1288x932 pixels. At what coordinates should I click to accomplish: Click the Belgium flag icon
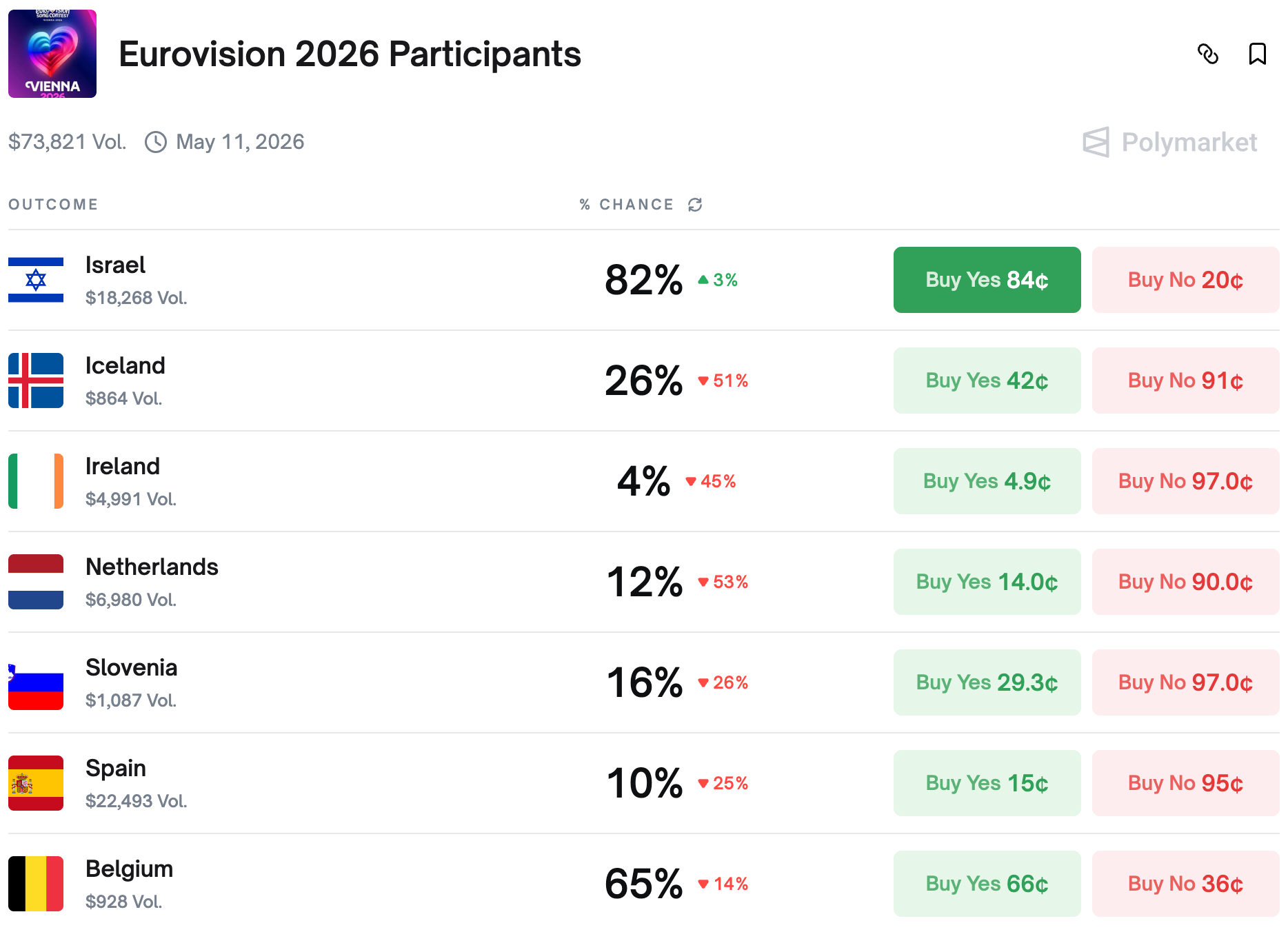point(36,884)
